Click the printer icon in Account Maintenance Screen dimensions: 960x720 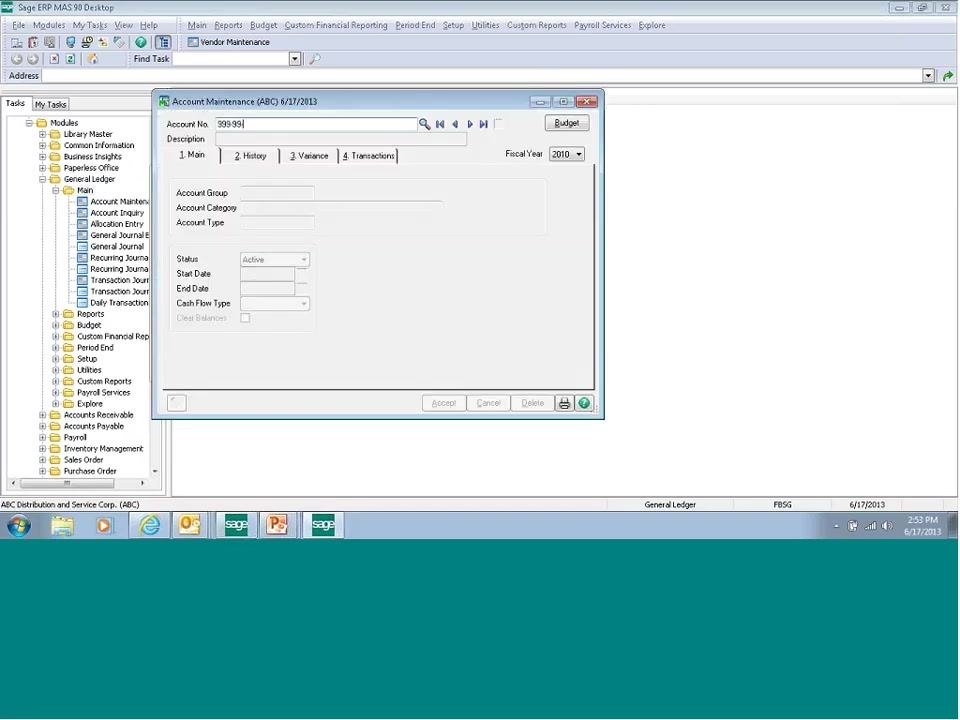click(564, 403)
